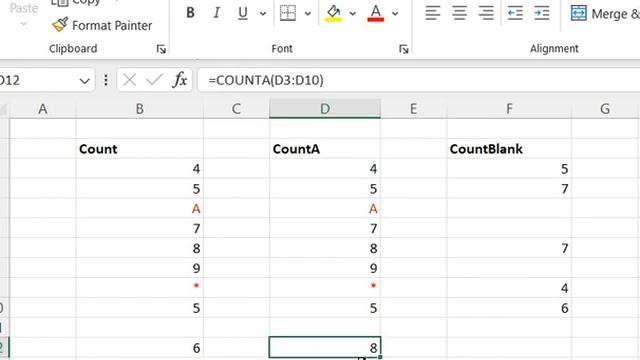640x360 pixels.
Task: Select column A header
Action: click(x=42, y=109)
